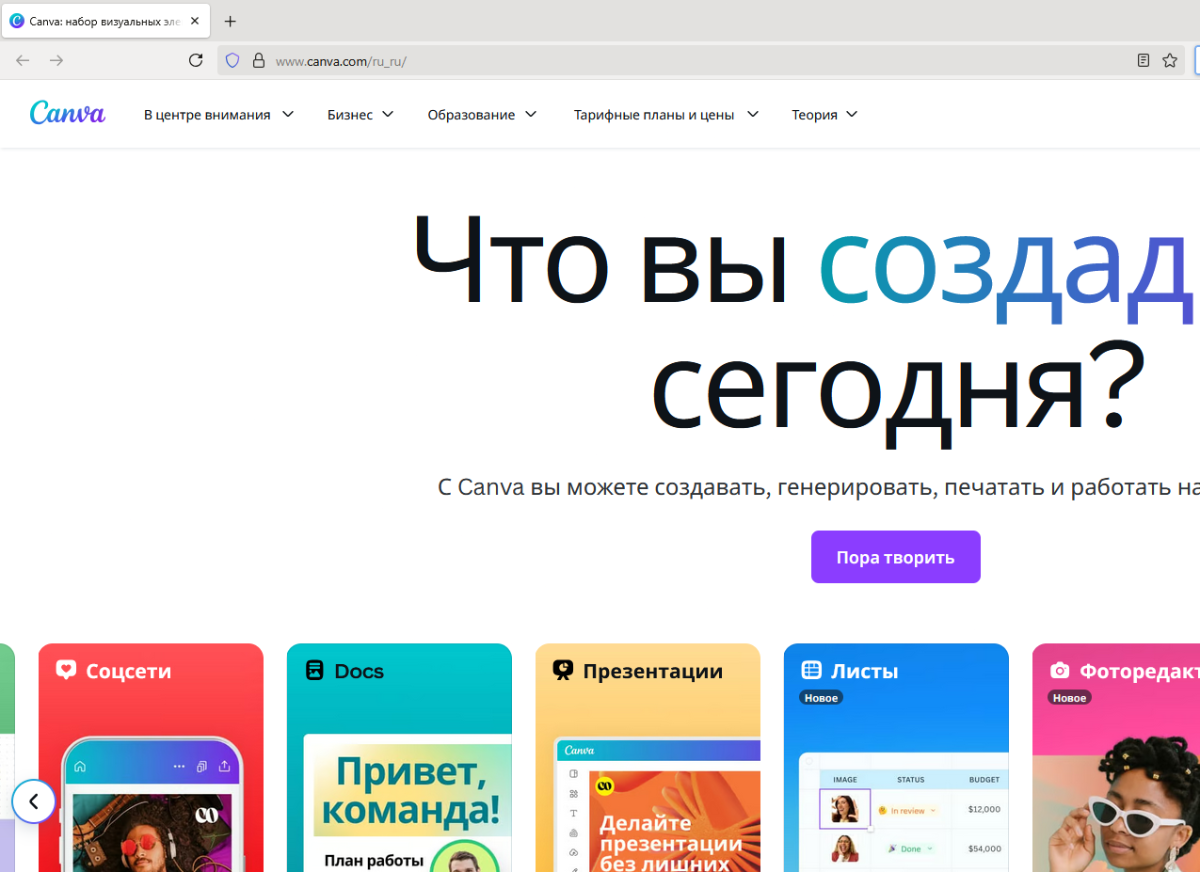The height and width of the screenshot is (872, 1200).
Task: Click the Пора творить button
Action: [x=896, y=557]
